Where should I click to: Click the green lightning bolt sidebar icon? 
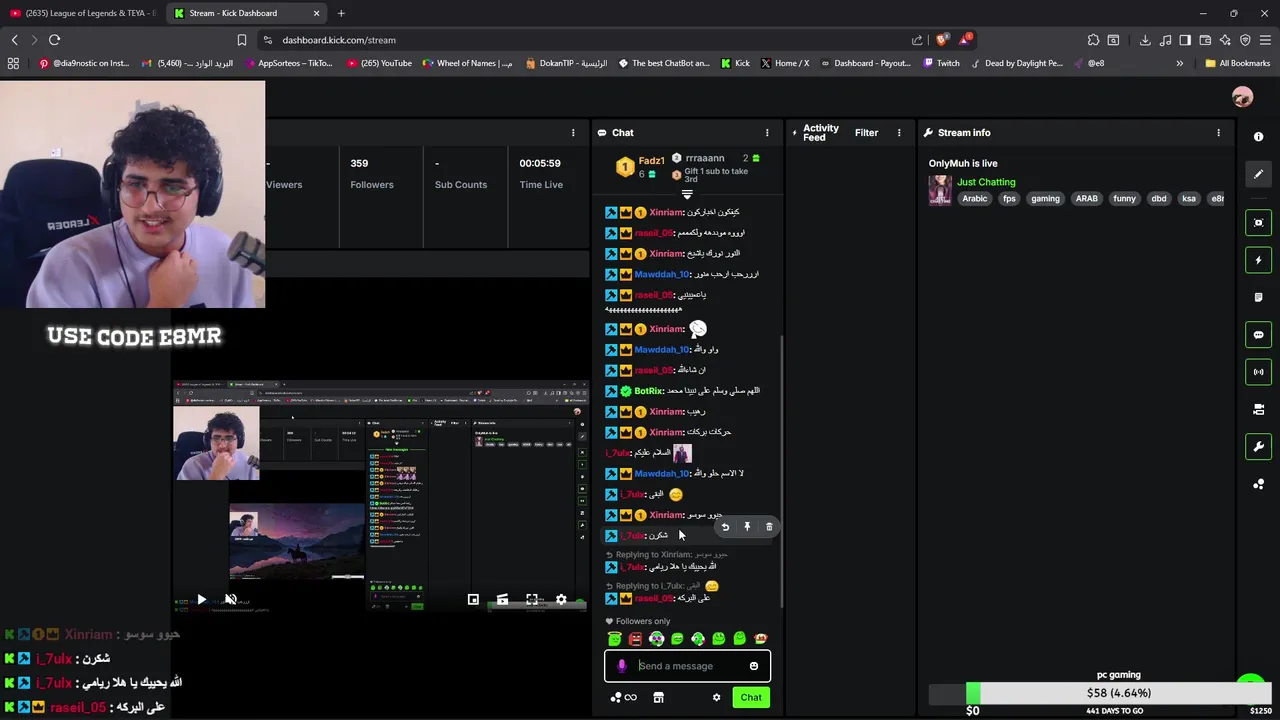click(x=1259, y=260)
